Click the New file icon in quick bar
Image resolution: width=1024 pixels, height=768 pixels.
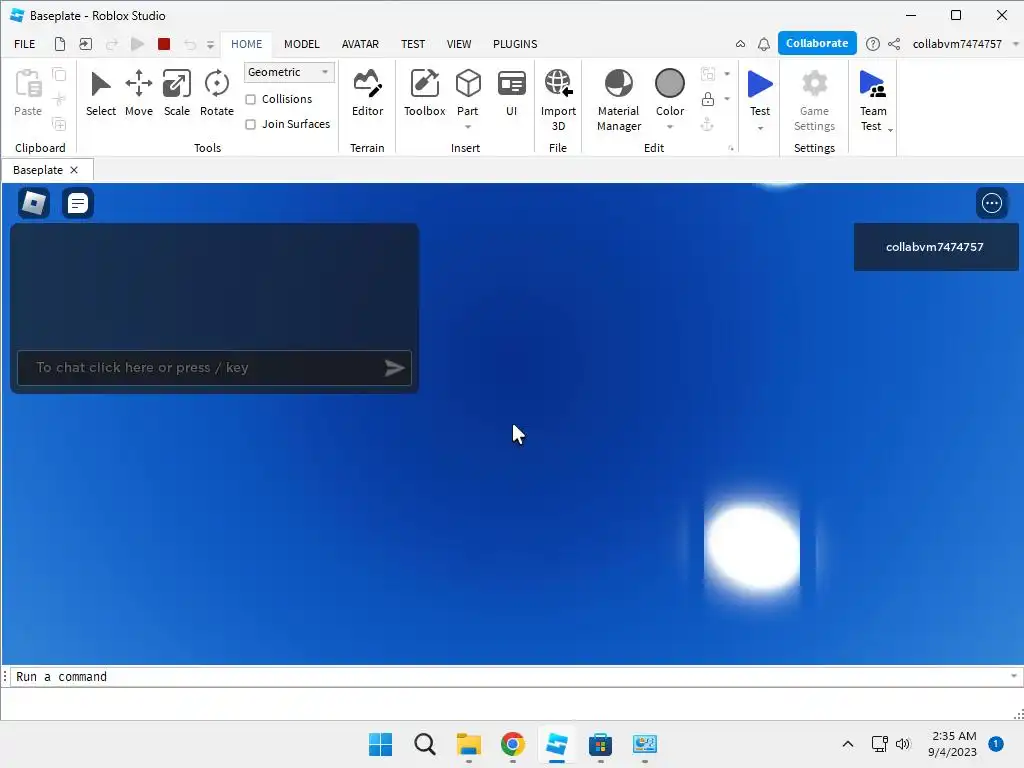59,44
